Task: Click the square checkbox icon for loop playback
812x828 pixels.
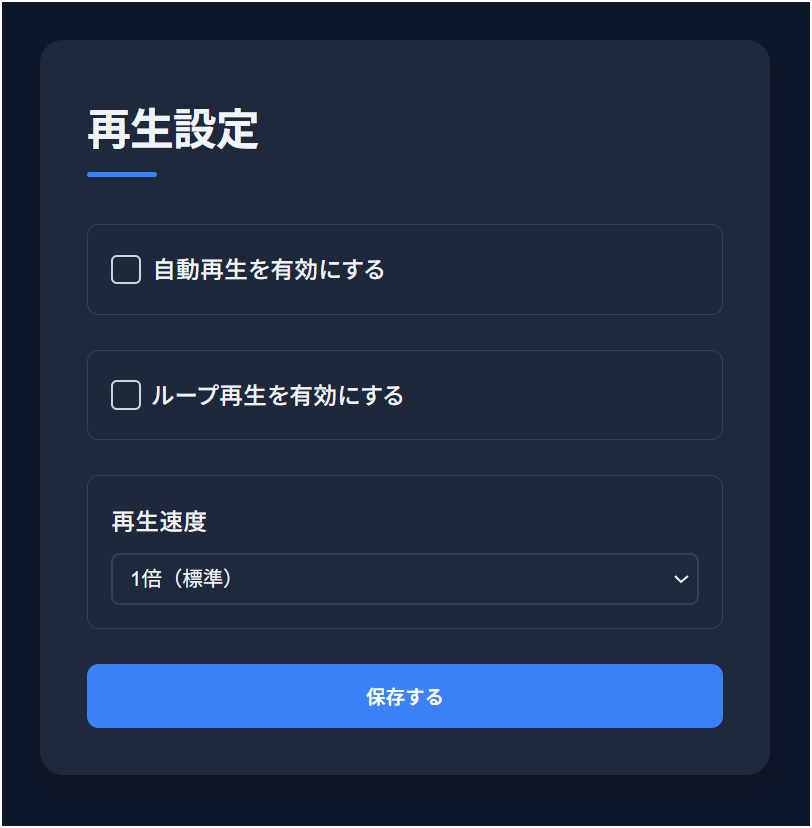Action: pos(125,395)
